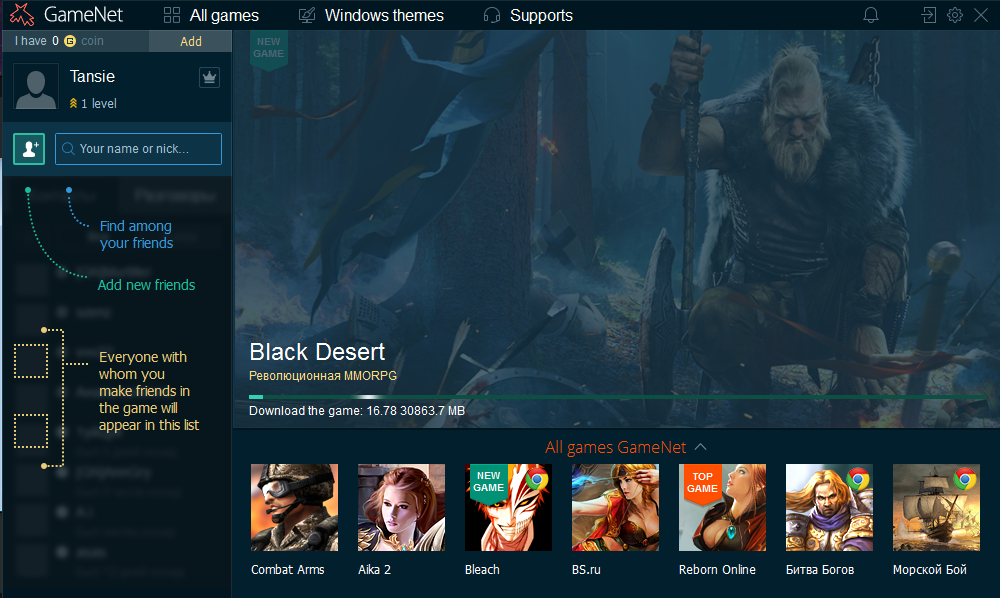Click the gold coin icon
The height and width of the screenshot is (598, 1000).
click(x=70, y=41)
